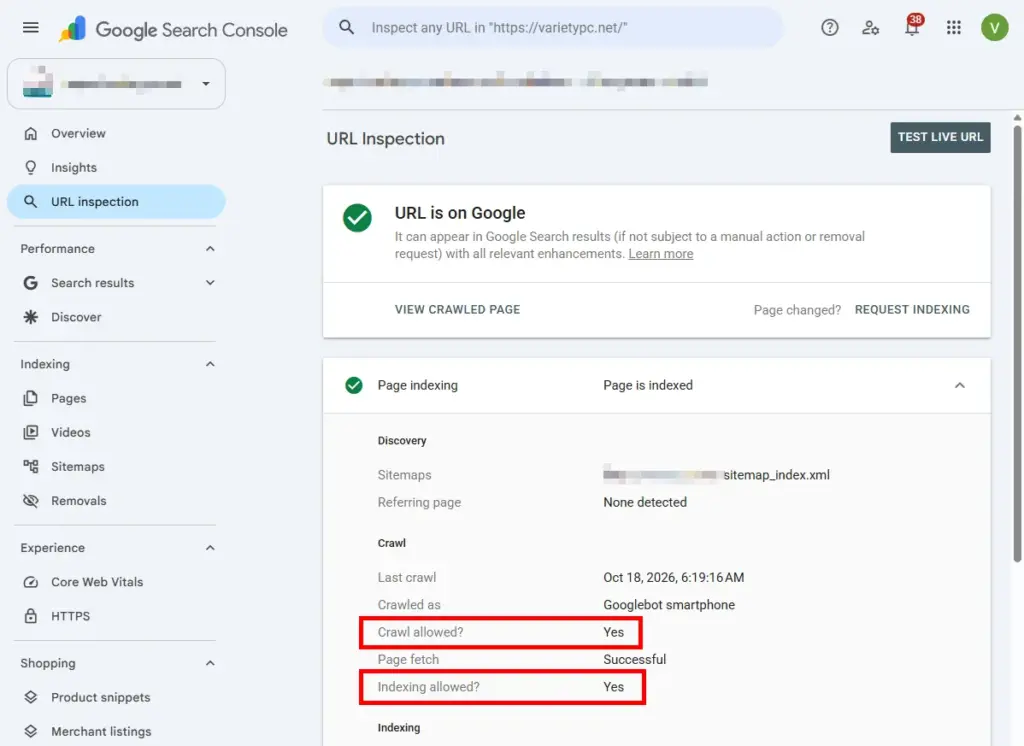The image size is (1024, 746).
Task: Click the green check beside URL is on Google
Action: (357, 218)
